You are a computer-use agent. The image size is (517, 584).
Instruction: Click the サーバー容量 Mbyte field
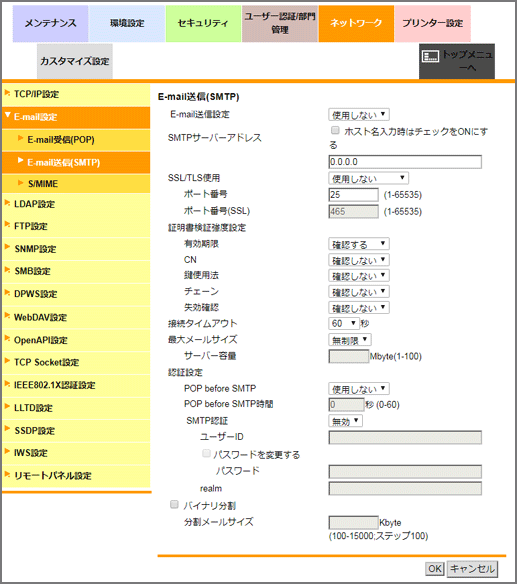(349, 356)
